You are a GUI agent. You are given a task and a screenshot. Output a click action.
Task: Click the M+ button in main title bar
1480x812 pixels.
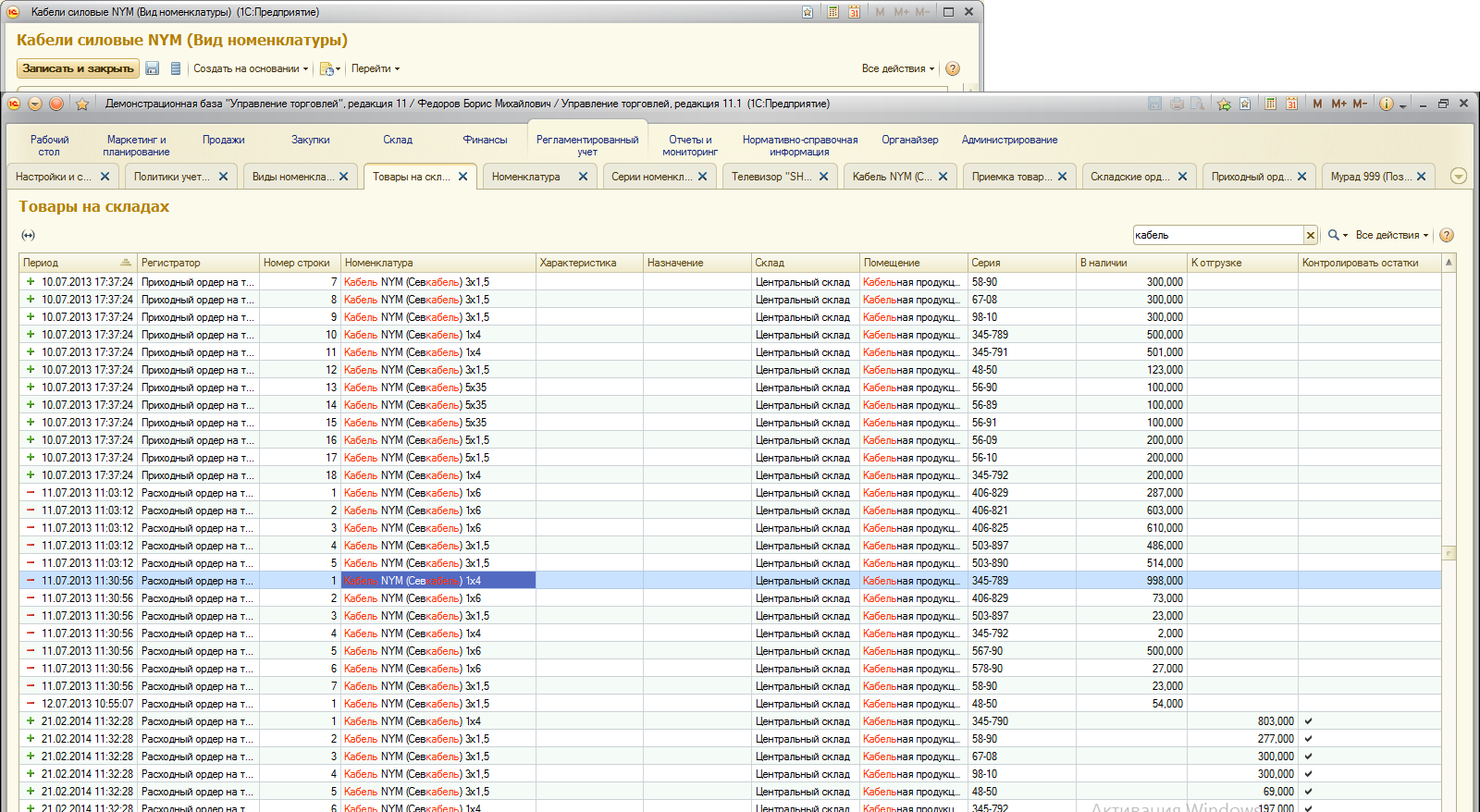point(1338,104)
